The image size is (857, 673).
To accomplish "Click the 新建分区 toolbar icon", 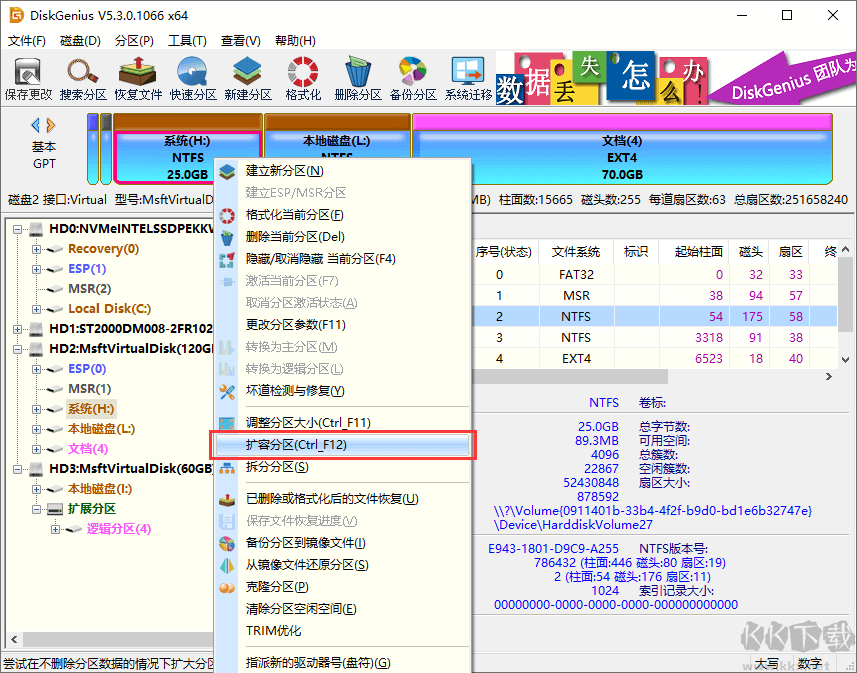I will point(248,79).
